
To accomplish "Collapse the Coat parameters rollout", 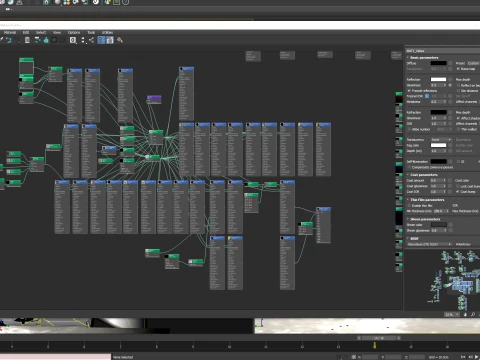I will tap(423, 175).
